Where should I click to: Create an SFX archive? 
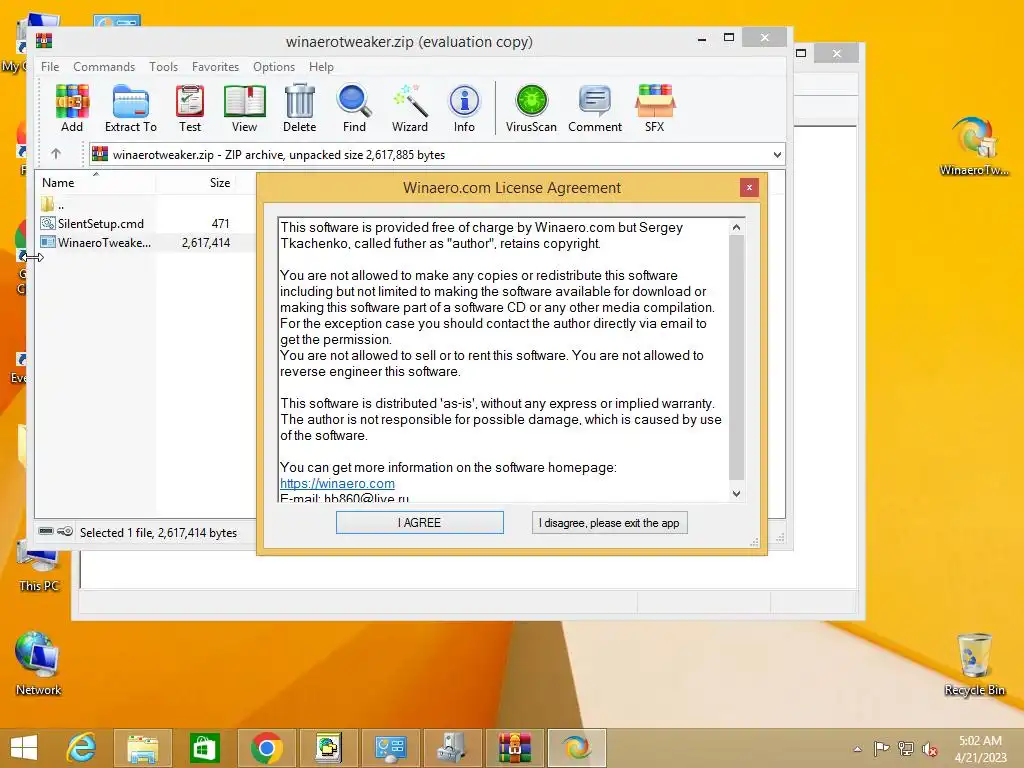point(654,108)
